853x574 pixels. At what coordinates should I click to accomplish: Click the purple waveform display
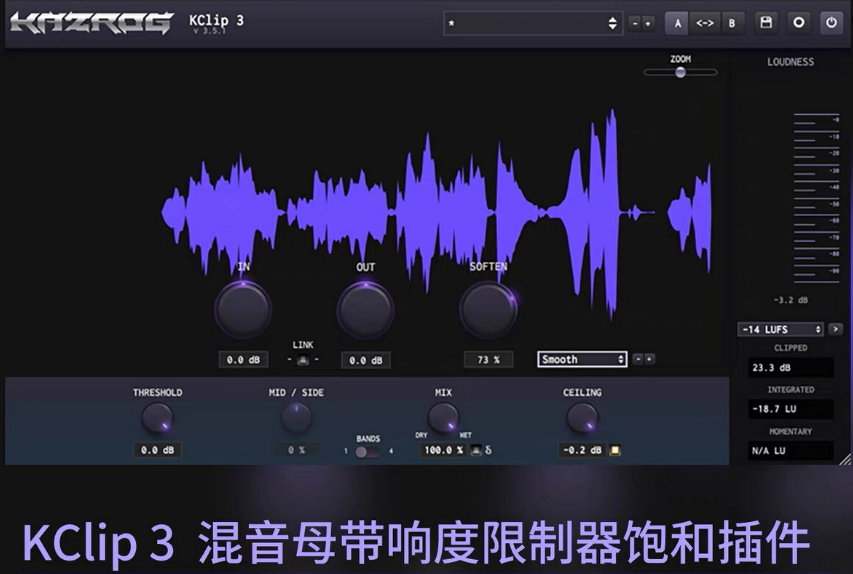pos(436,212)
